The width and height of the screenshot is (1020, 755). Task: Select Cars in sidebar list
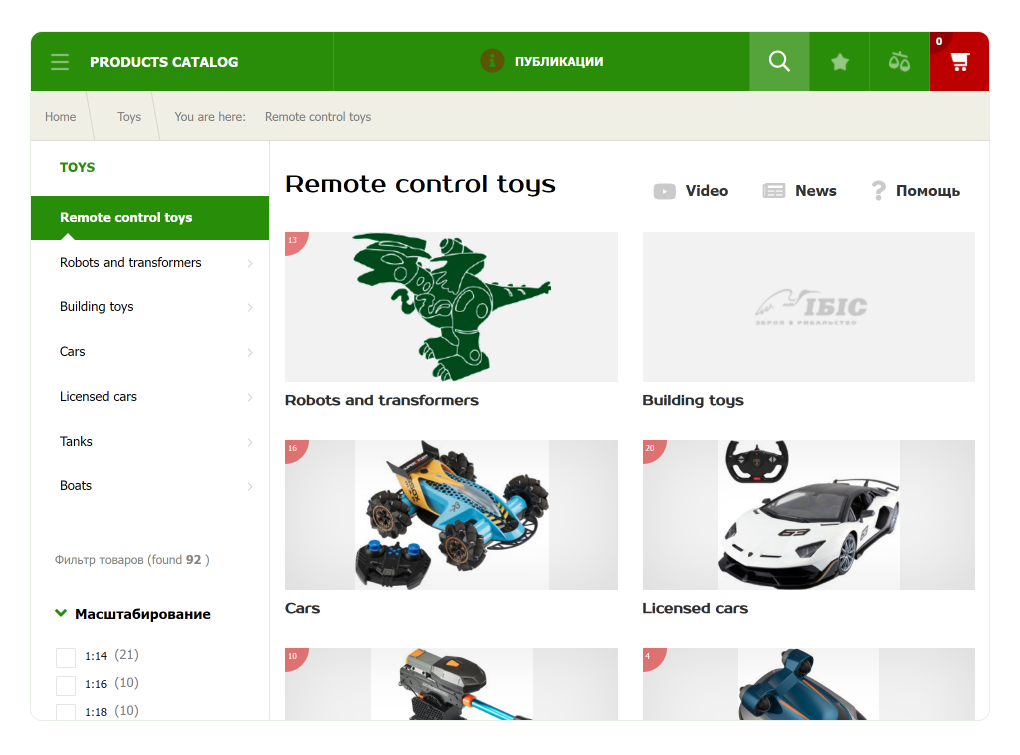pos(72,352)
